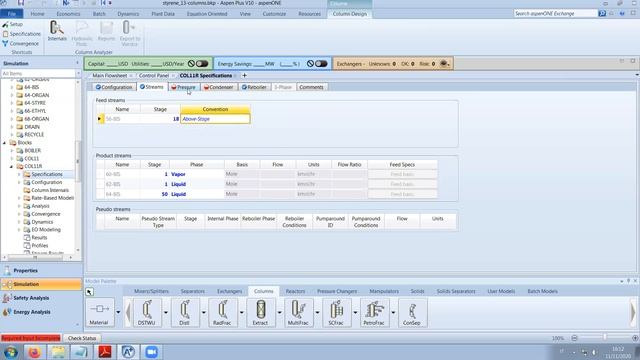This screenshot has height=360, width=640.
Task: Open Firefox from the taskbar
Action: [x=35, y=352]
